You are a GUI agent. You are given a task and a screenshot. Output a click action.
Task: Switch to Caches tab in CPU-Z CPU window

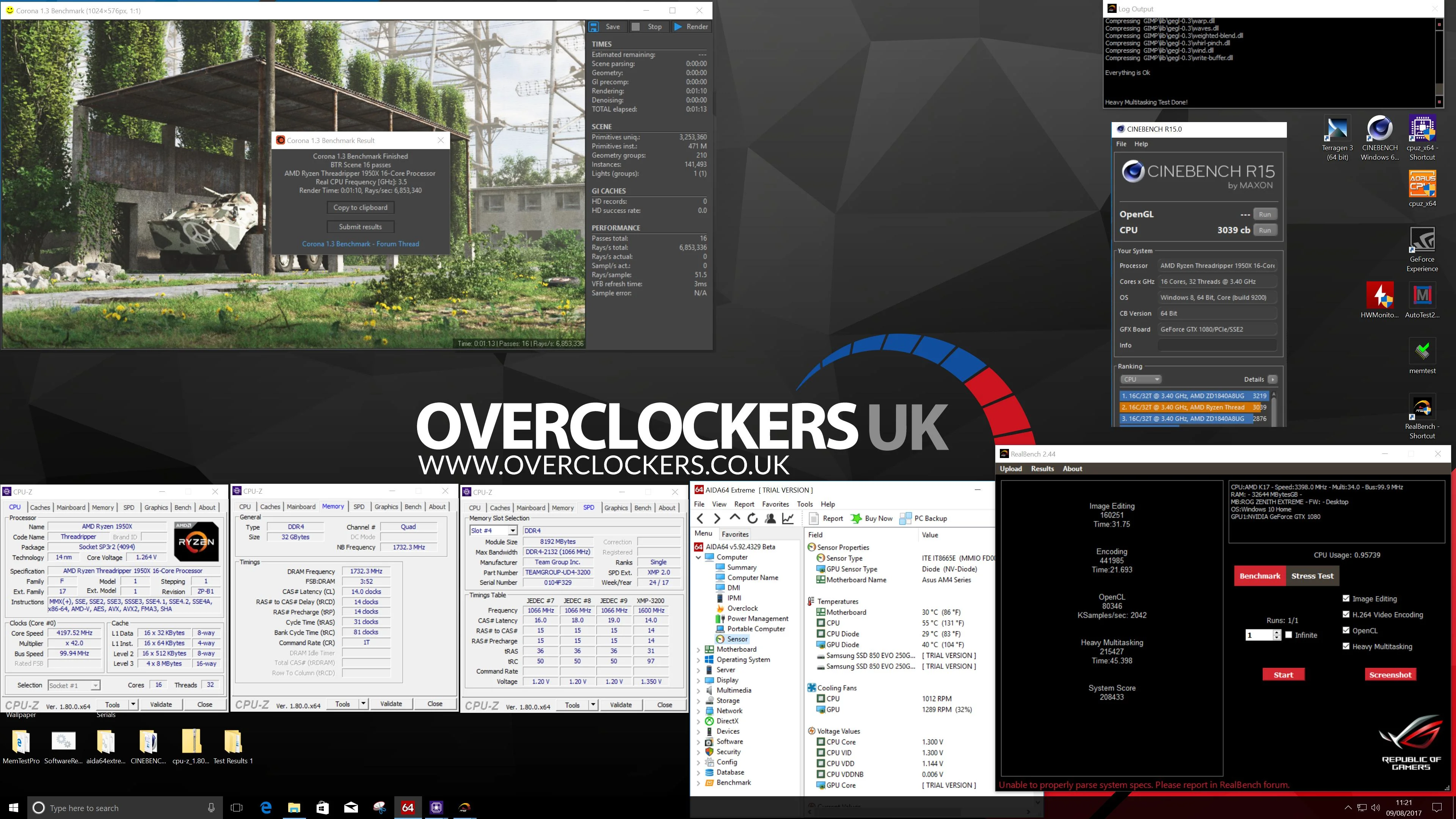click(x=40, y=508)
